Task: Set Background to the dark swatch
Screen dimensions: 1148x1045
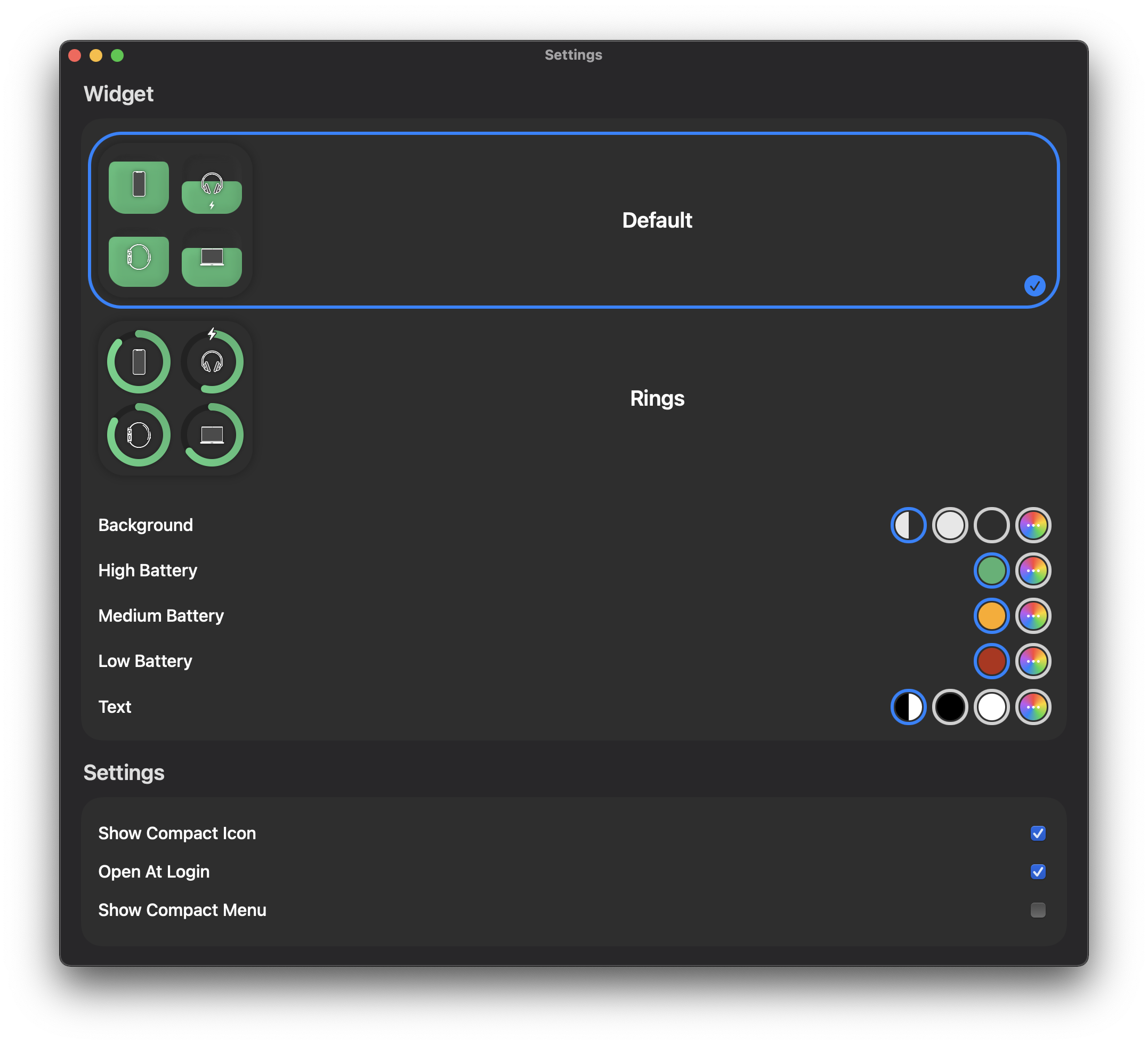Action: coord(991,525)
